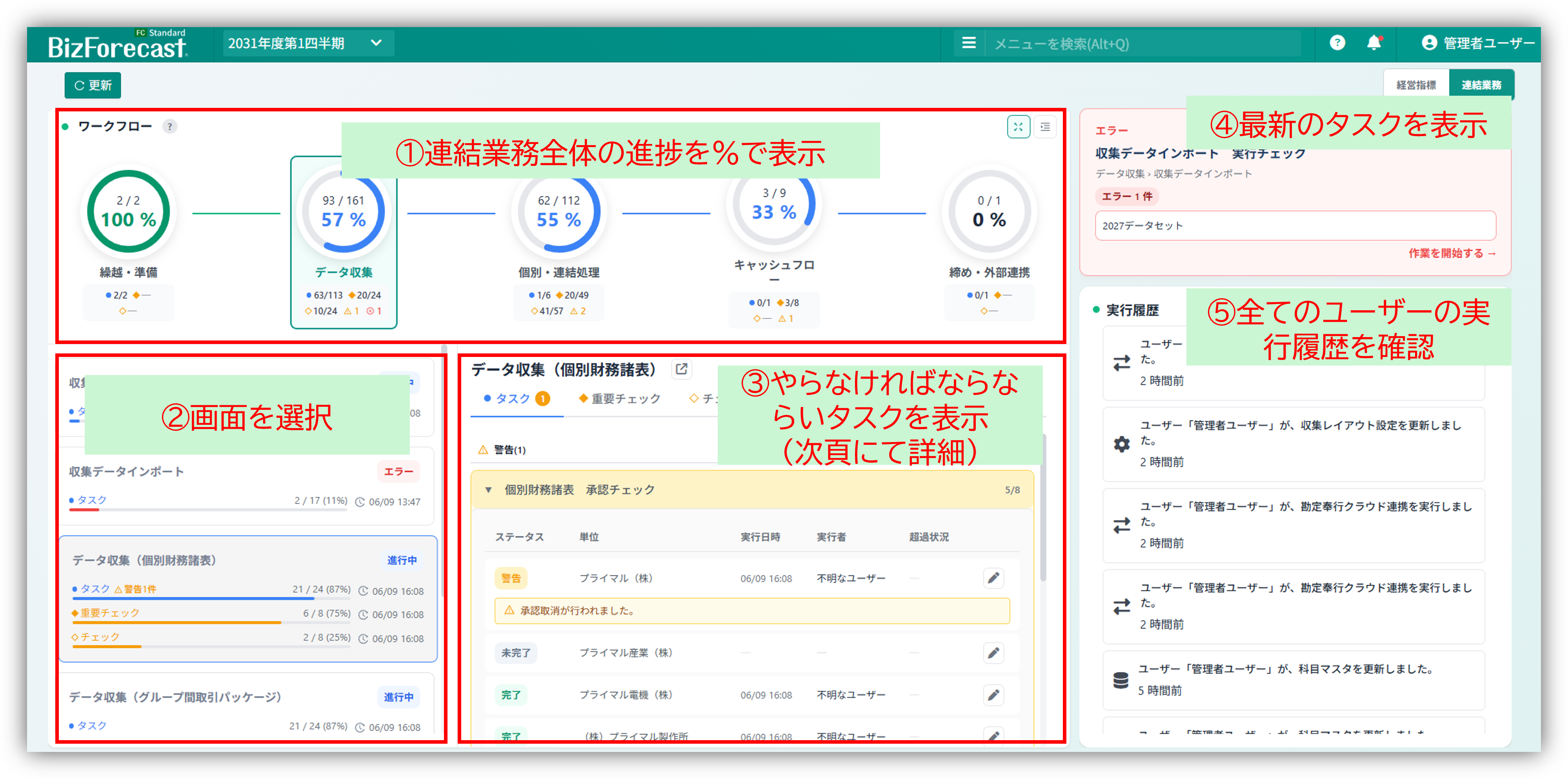Click the 超過状況 column header
Viewport: 1568px width, 779px height.
(929, 537)
